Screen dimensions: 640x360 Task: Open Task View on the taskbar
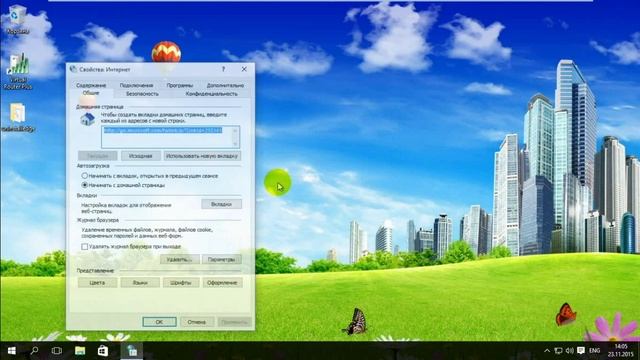pos(57,351)
